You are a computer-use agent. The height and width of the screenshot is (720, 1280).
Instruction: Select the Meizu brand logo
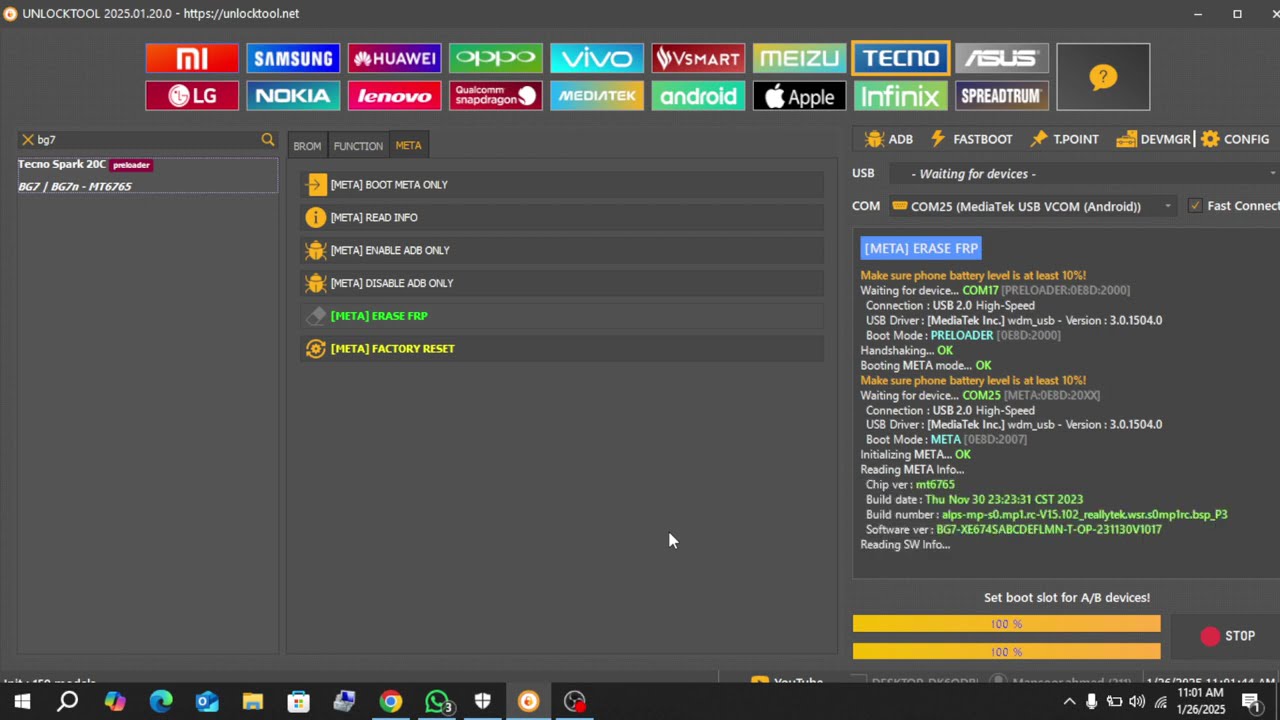click(x=799, y=58)
